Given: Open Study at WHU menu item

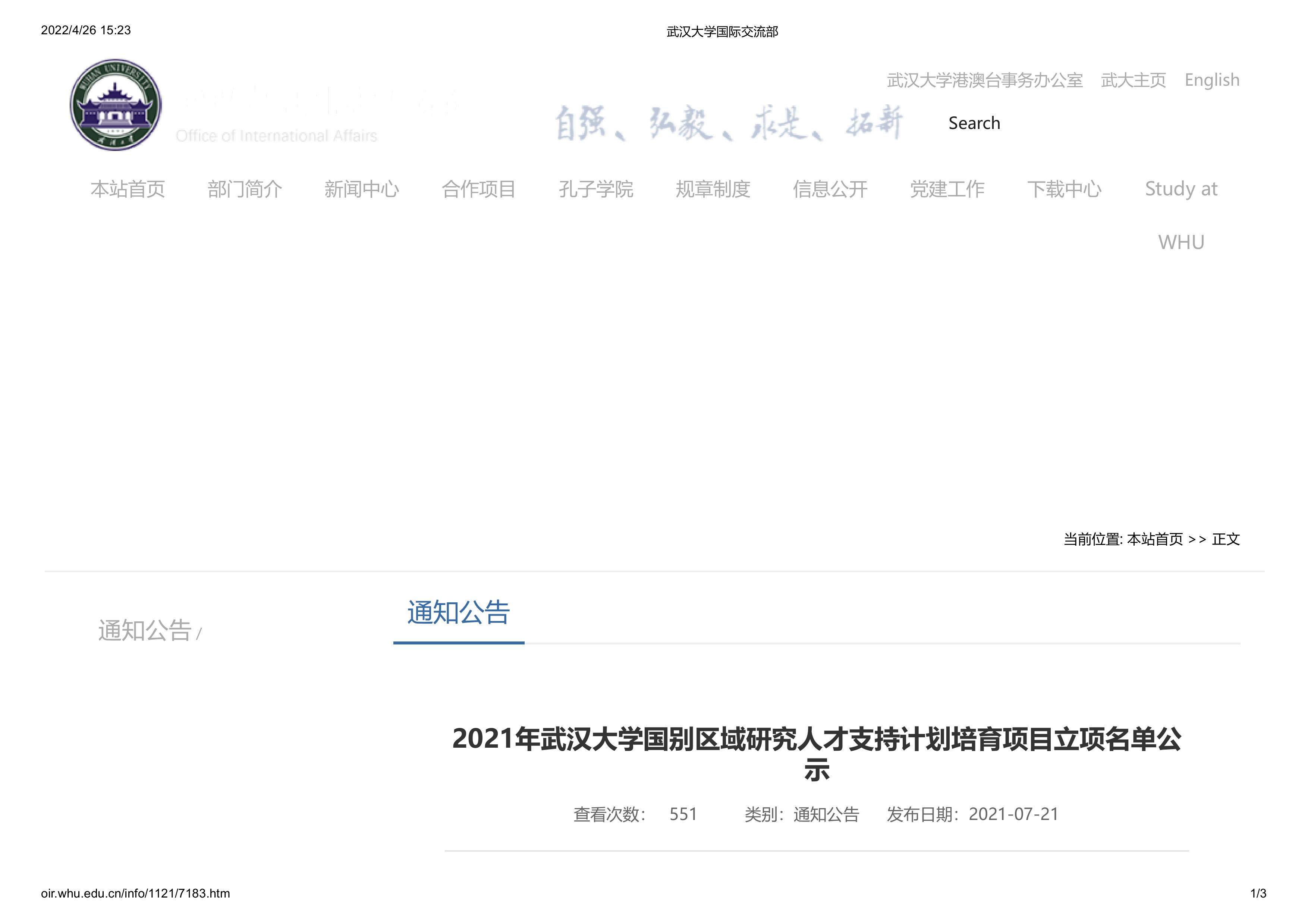Looking at the screenshot, I should tap(1181, 189).
